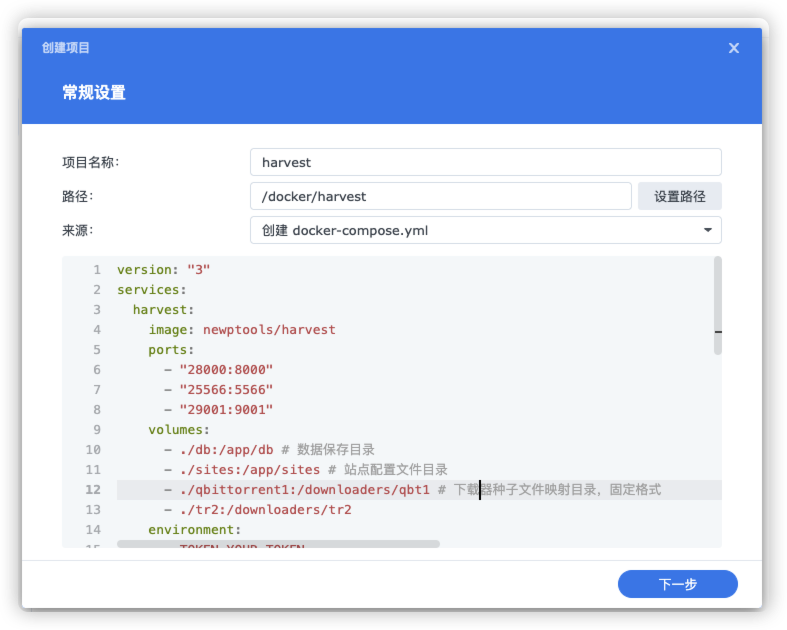Viewport: 787px width, 630px height.
Task: Close the 创建项目 dialog
Action: pos(733,48)
